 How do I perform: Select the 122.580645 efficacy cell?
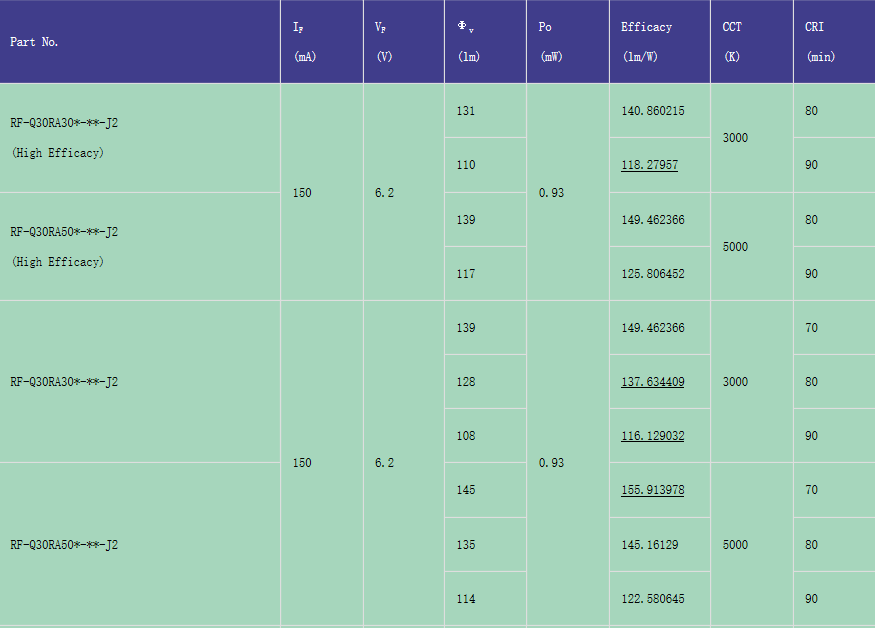pos(652,599)
